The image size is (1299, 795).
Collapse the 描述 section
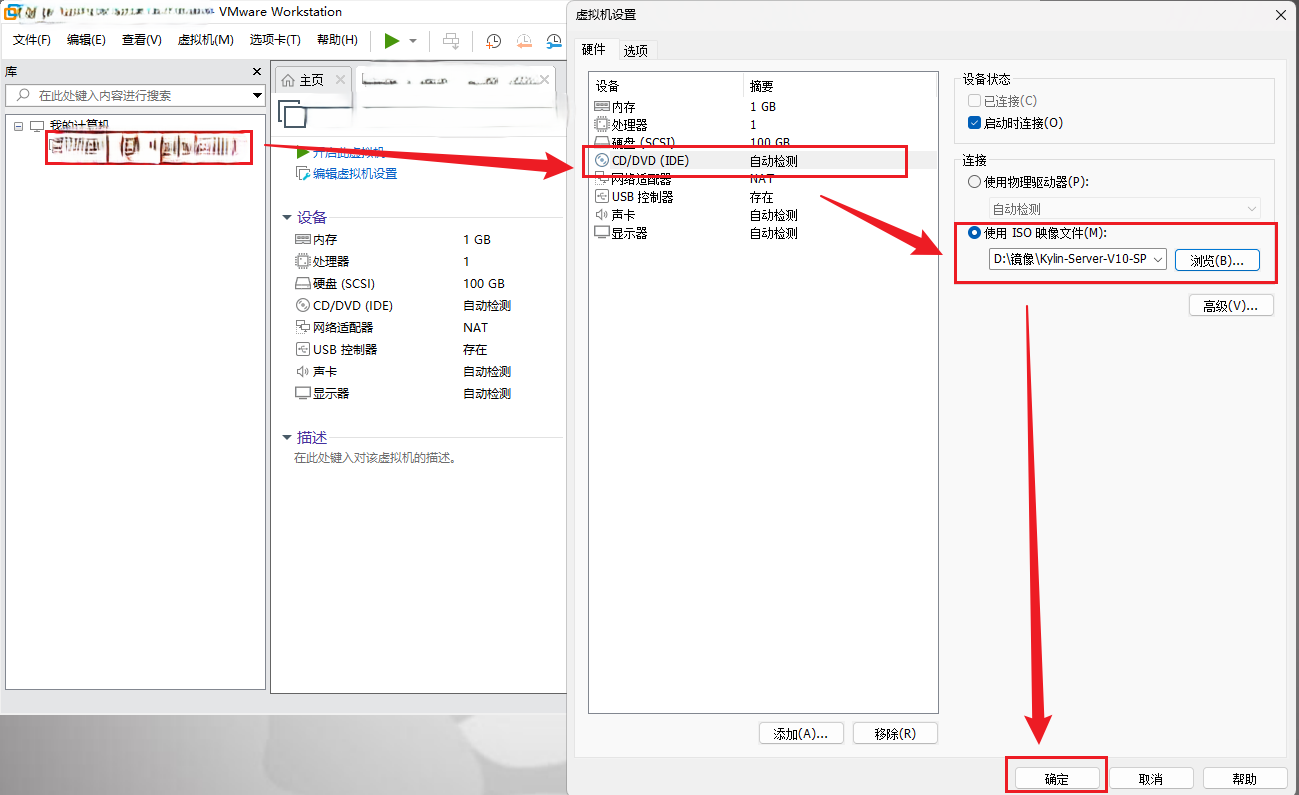click(287, 438)
